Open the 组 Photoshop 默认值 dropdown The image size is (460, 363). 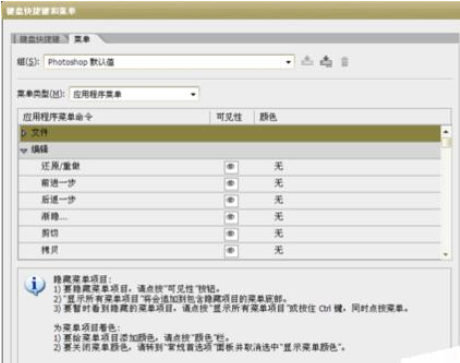pos(169,62)
